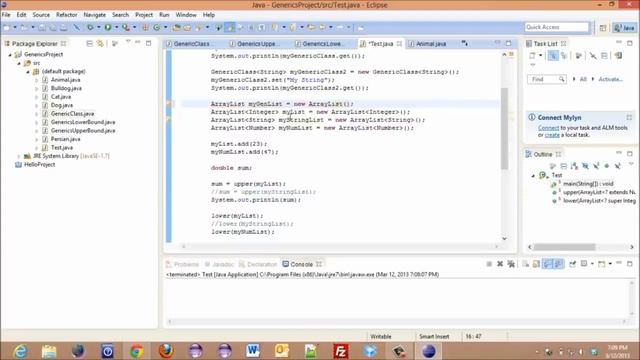Open the Refactor menu

[x=67, y=15]
